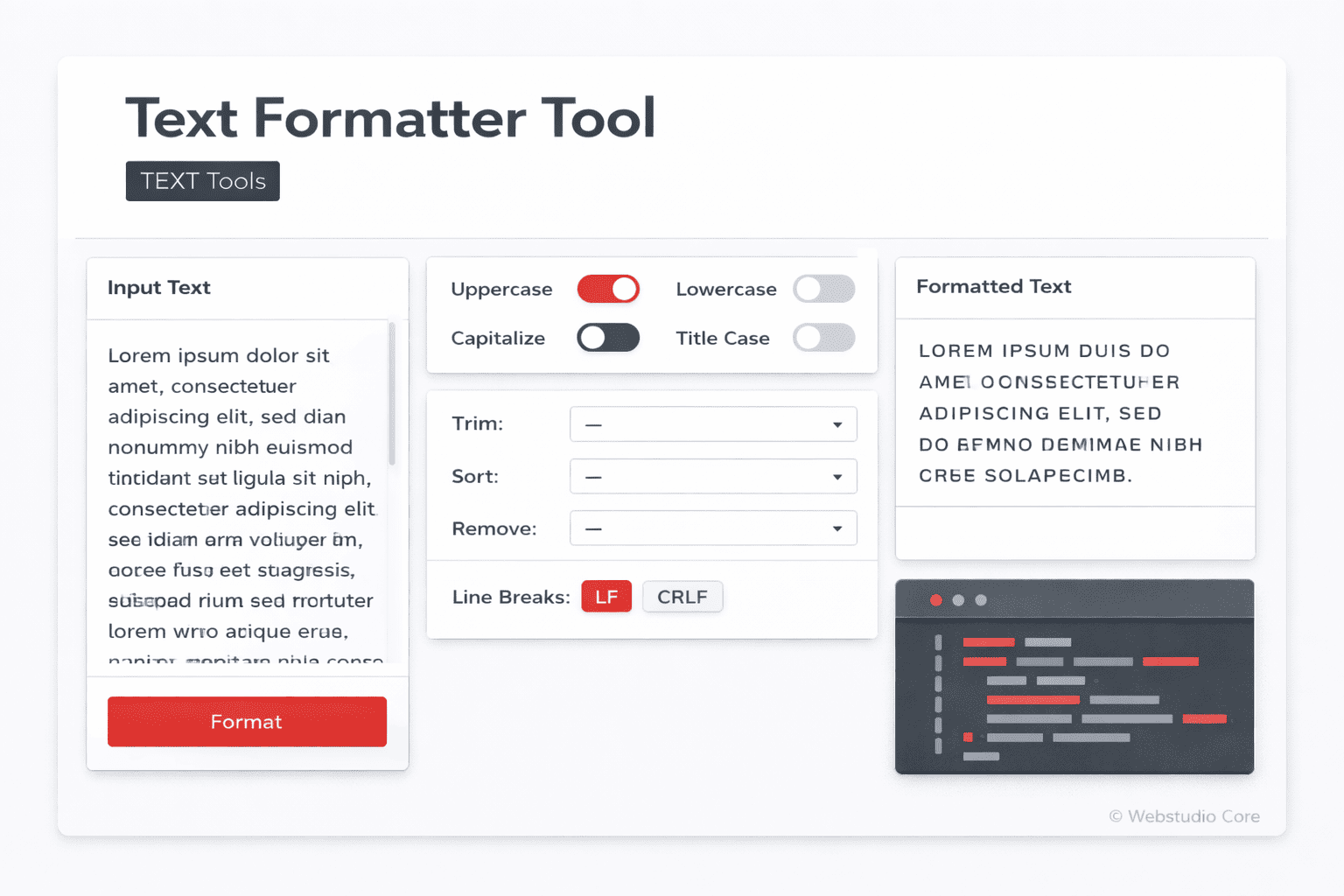Screen dimensions: 1344x896
Task: Click the TEXT Tools badge
Action: (202, 181)
